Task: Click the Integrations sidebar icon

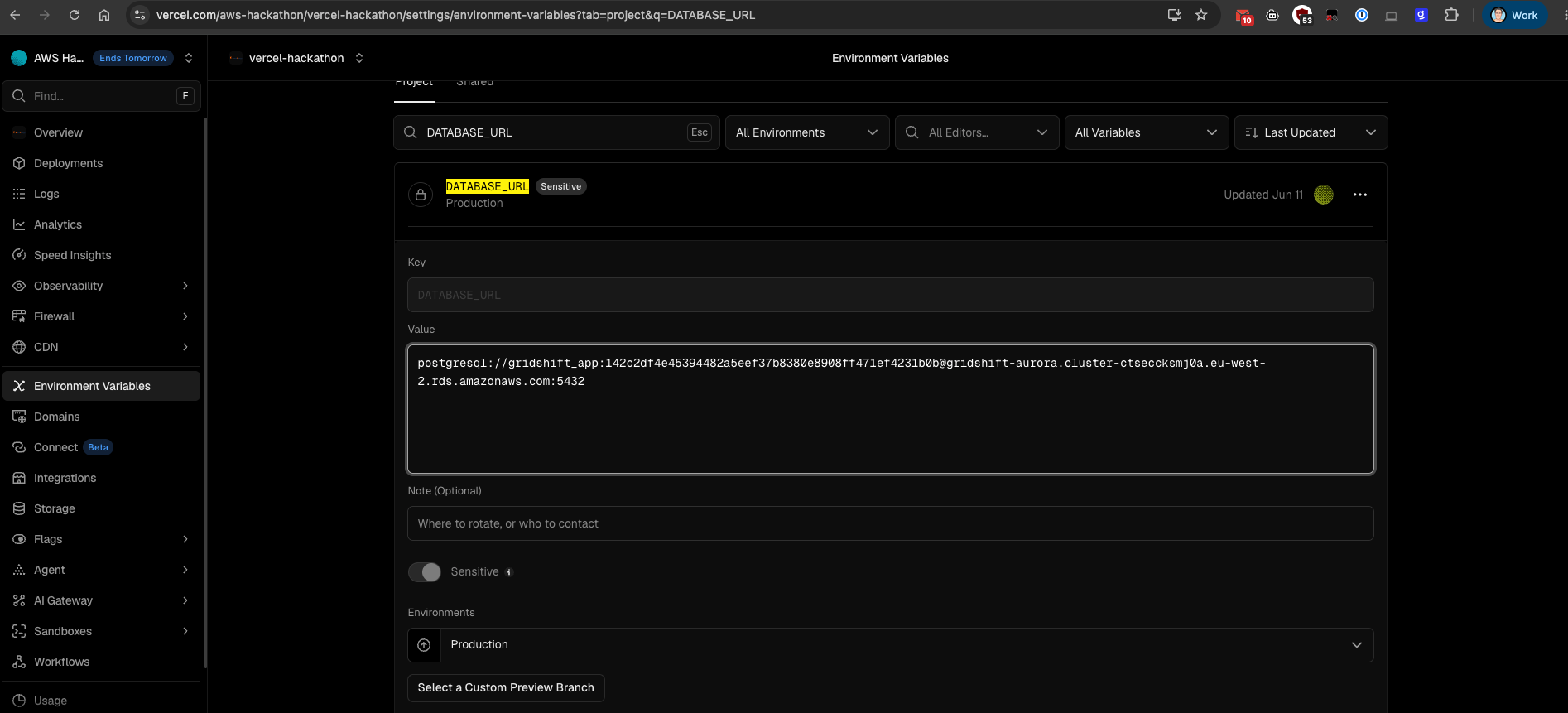Action: (19, 478)
